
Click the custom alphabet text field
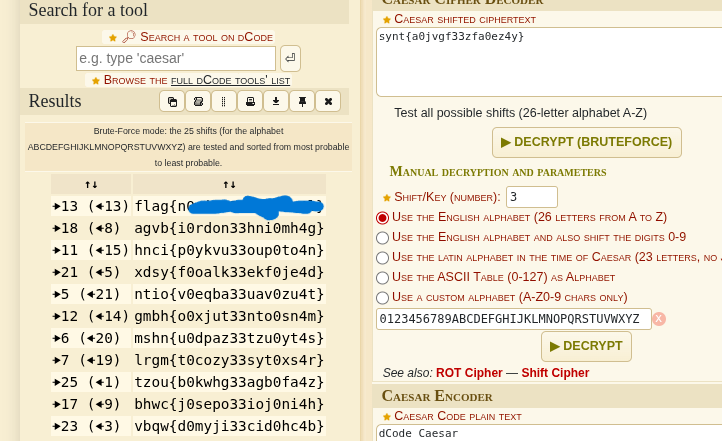[x=514, y=319]
